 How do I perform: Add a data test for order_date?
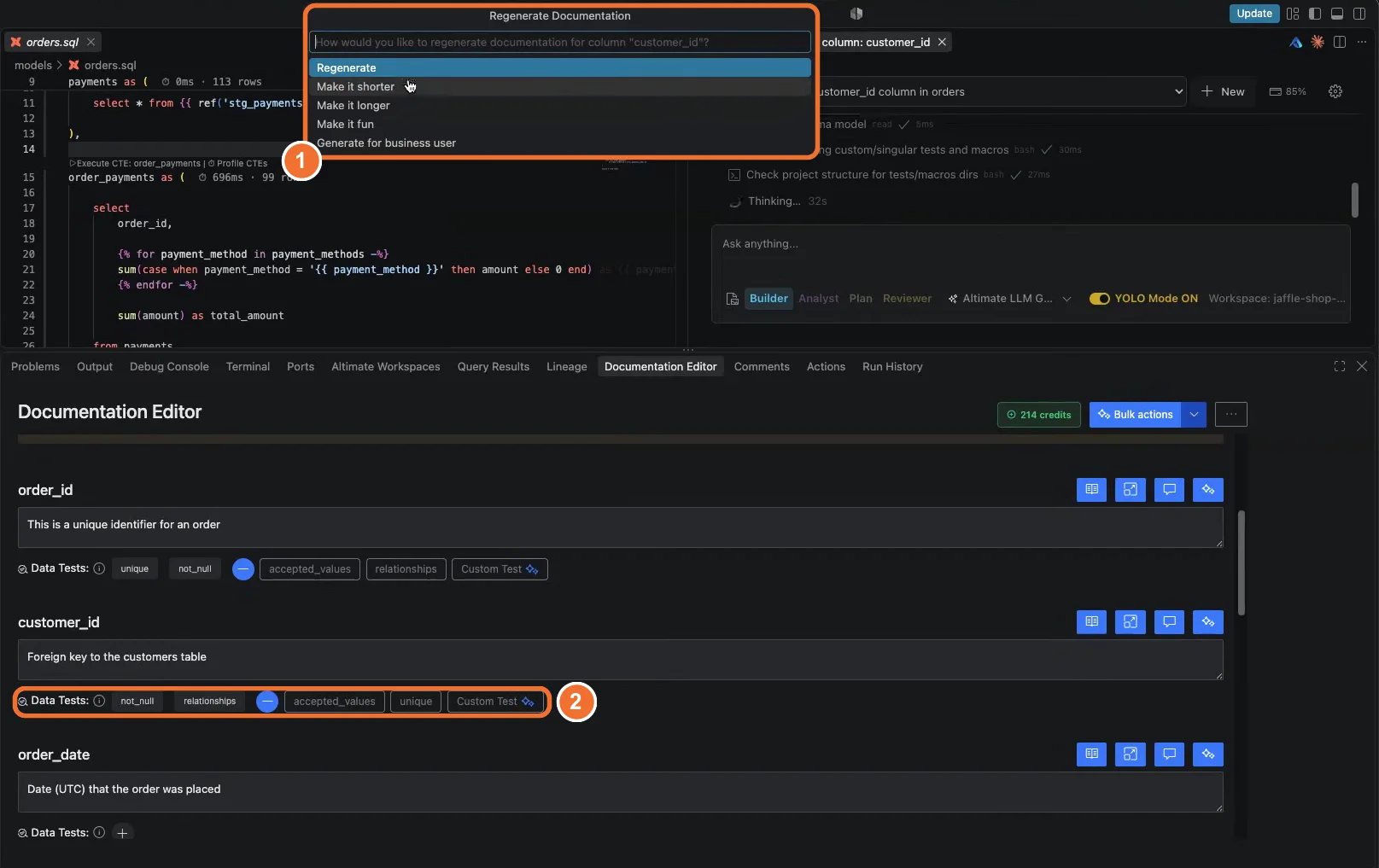coord(122,833)
